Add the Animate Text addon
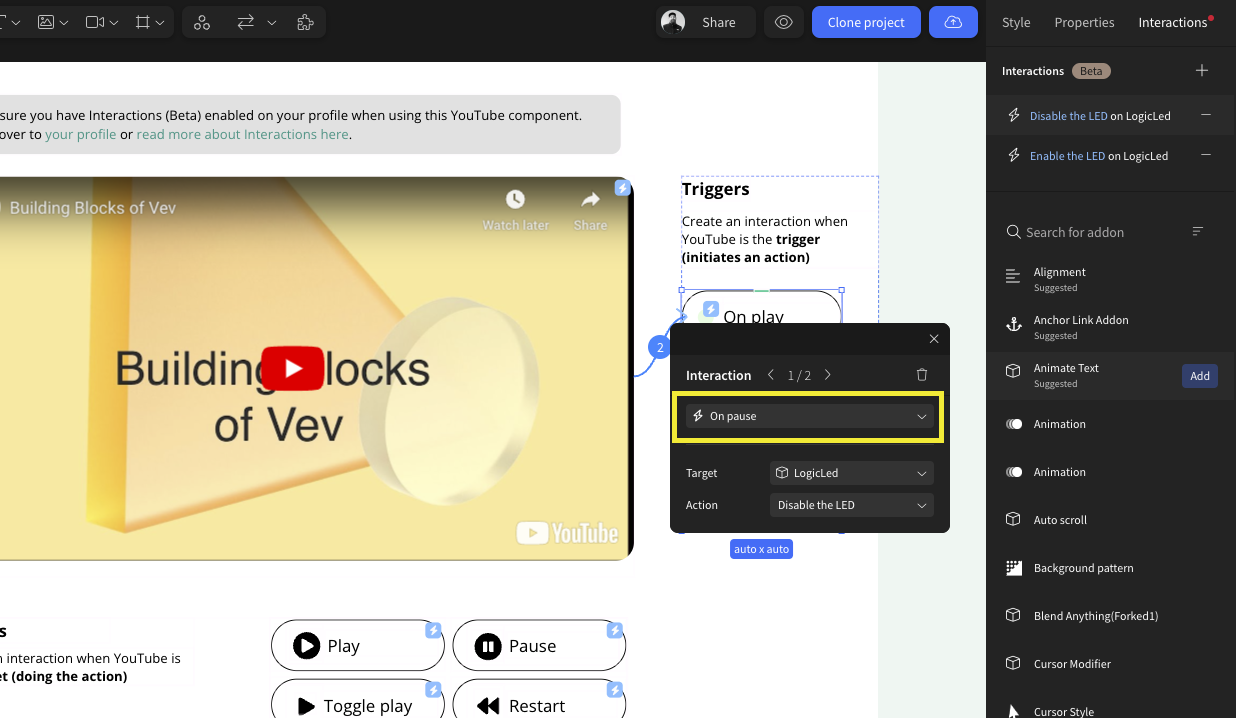 pos(1199,376)
